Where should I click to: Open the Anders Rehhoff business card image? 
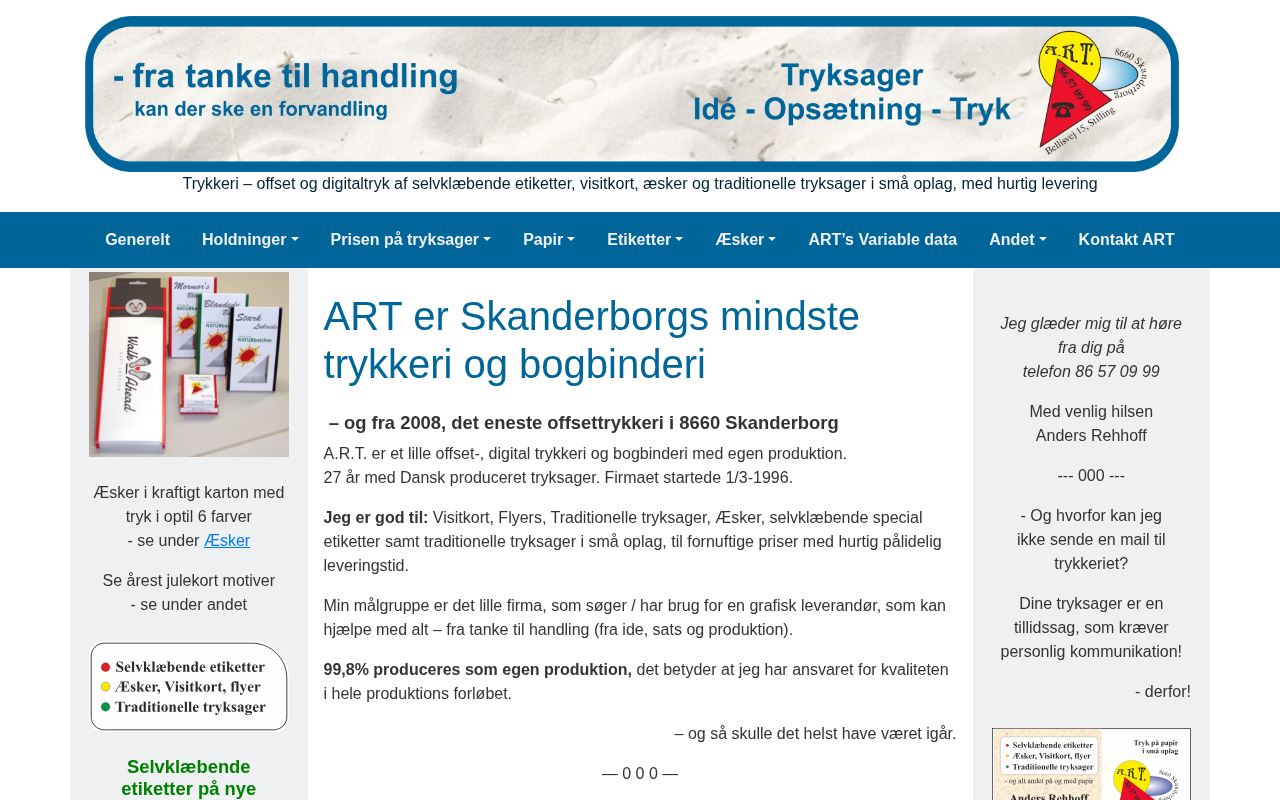coord(1091,764)
